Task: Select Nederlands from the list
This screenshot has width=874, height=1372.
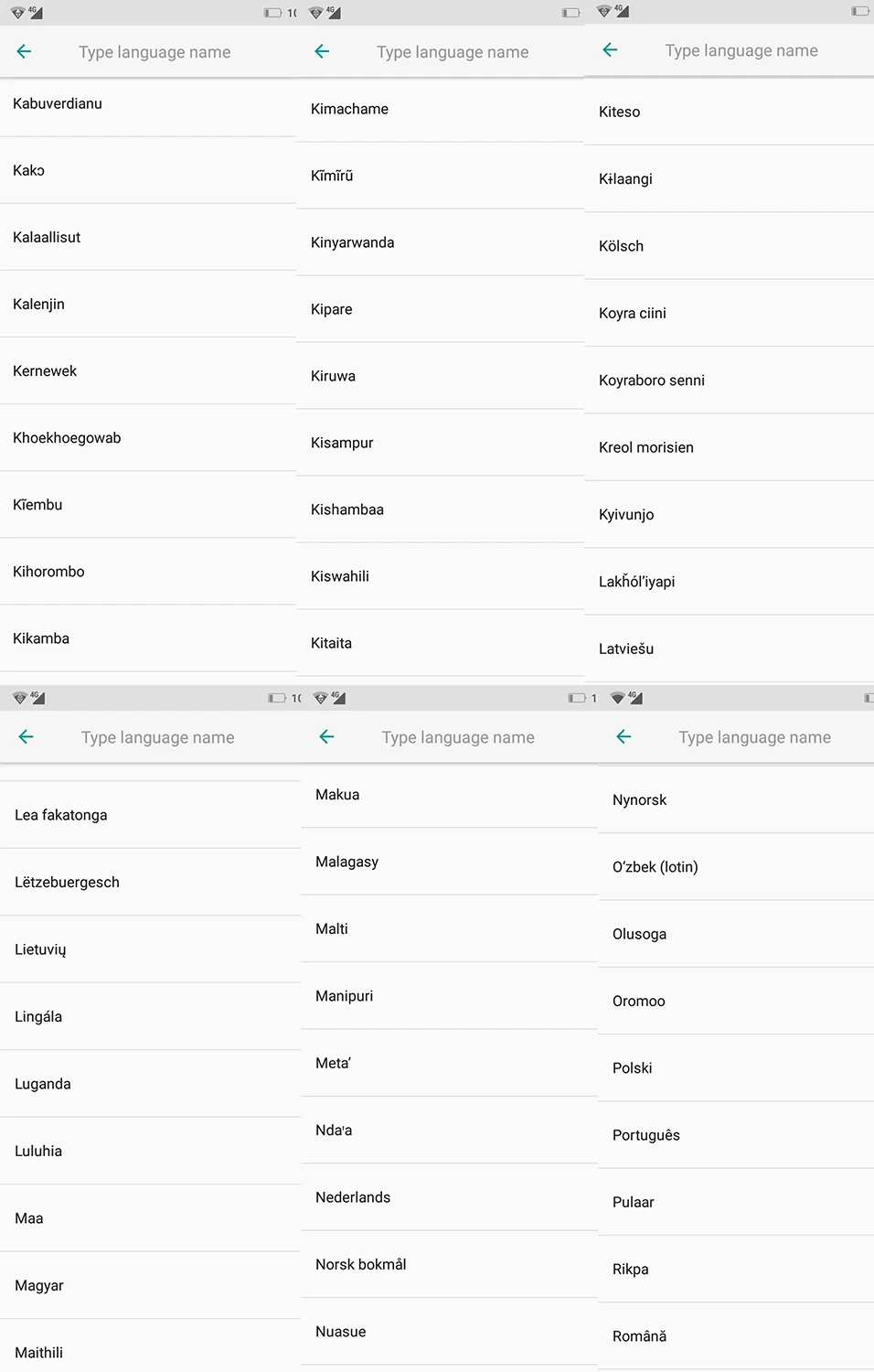Action: (x=450, y=1197)
